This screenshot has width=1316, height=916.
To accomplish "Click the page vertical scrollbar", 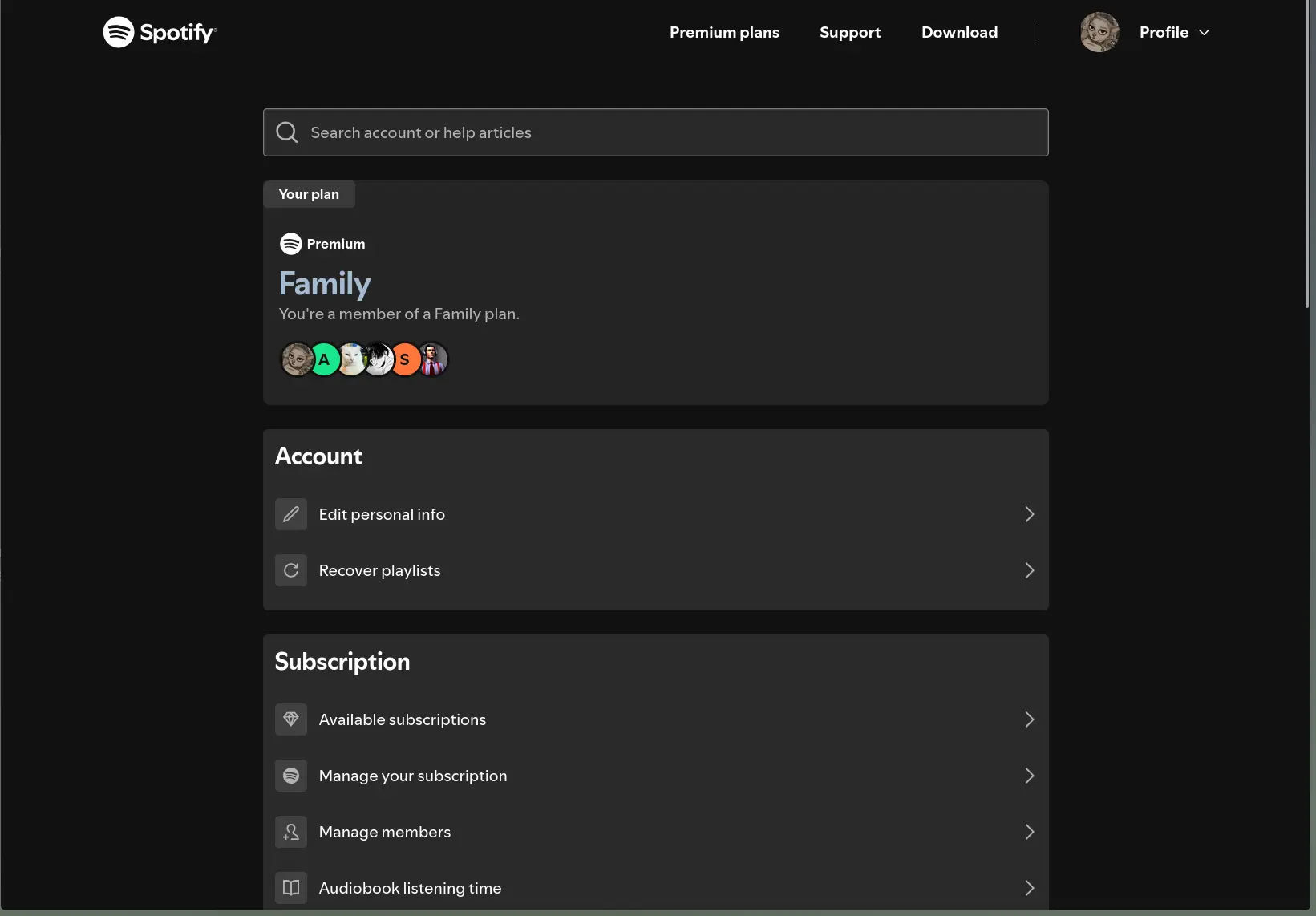I will [1307, 154].
